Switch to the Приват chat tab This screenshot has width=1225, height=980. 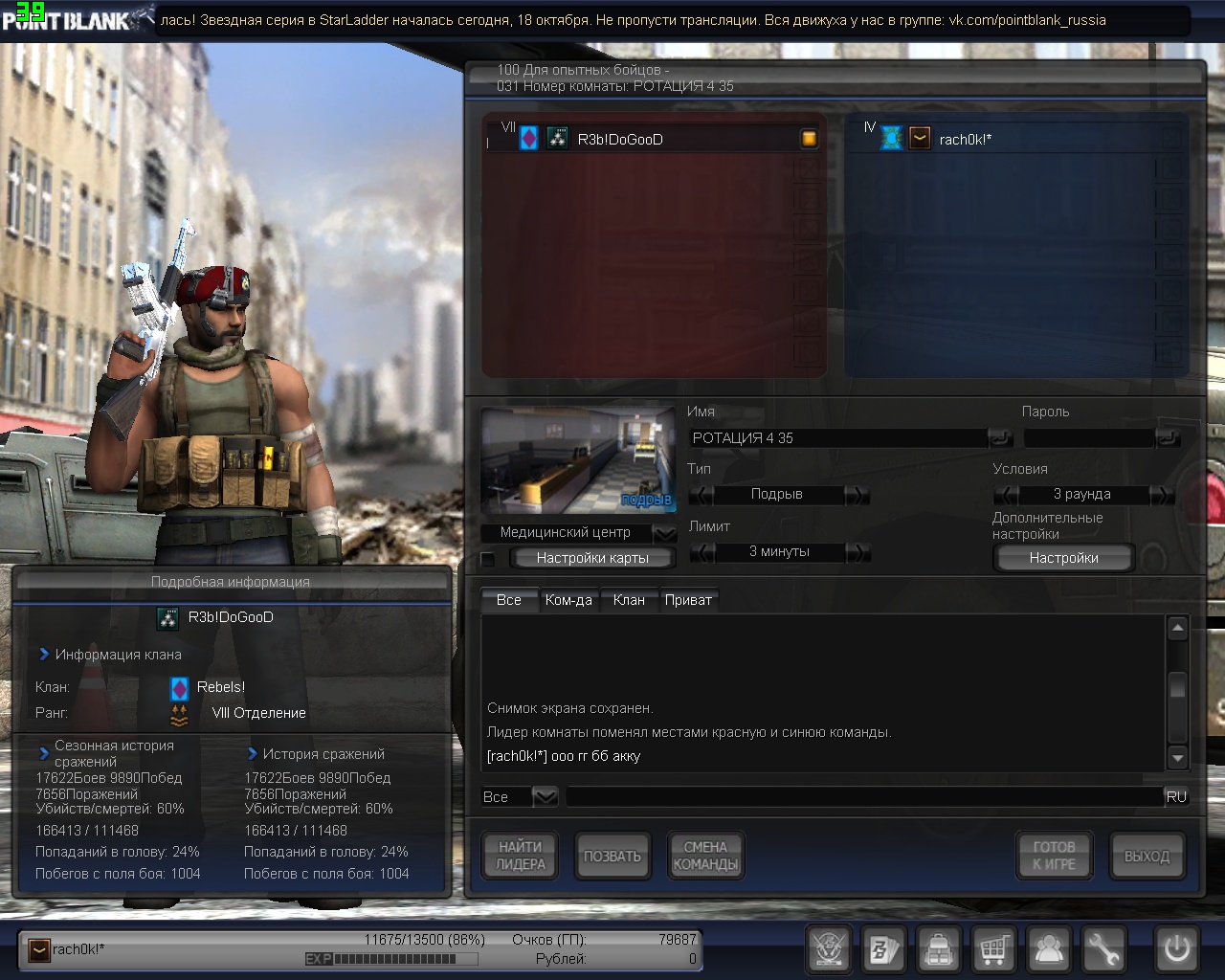(688, 600)
